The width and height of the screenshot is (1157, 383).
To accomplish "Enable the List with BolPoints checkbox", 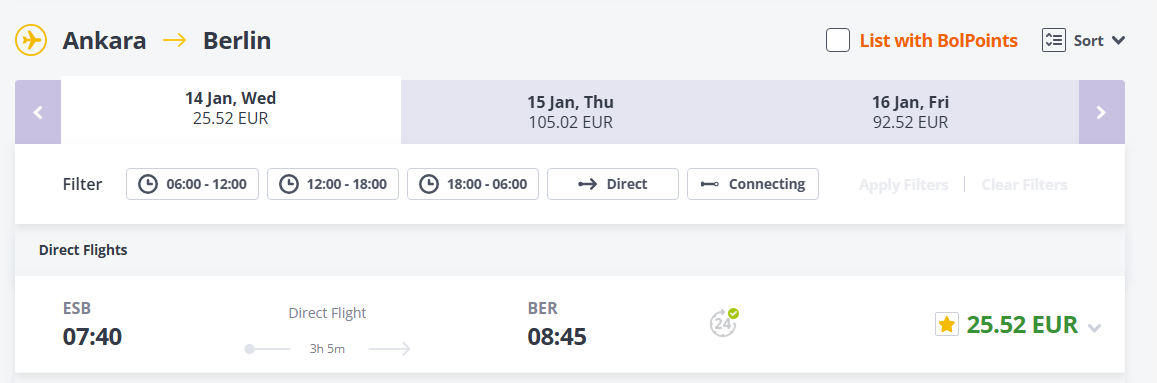I will pos(837,40).
